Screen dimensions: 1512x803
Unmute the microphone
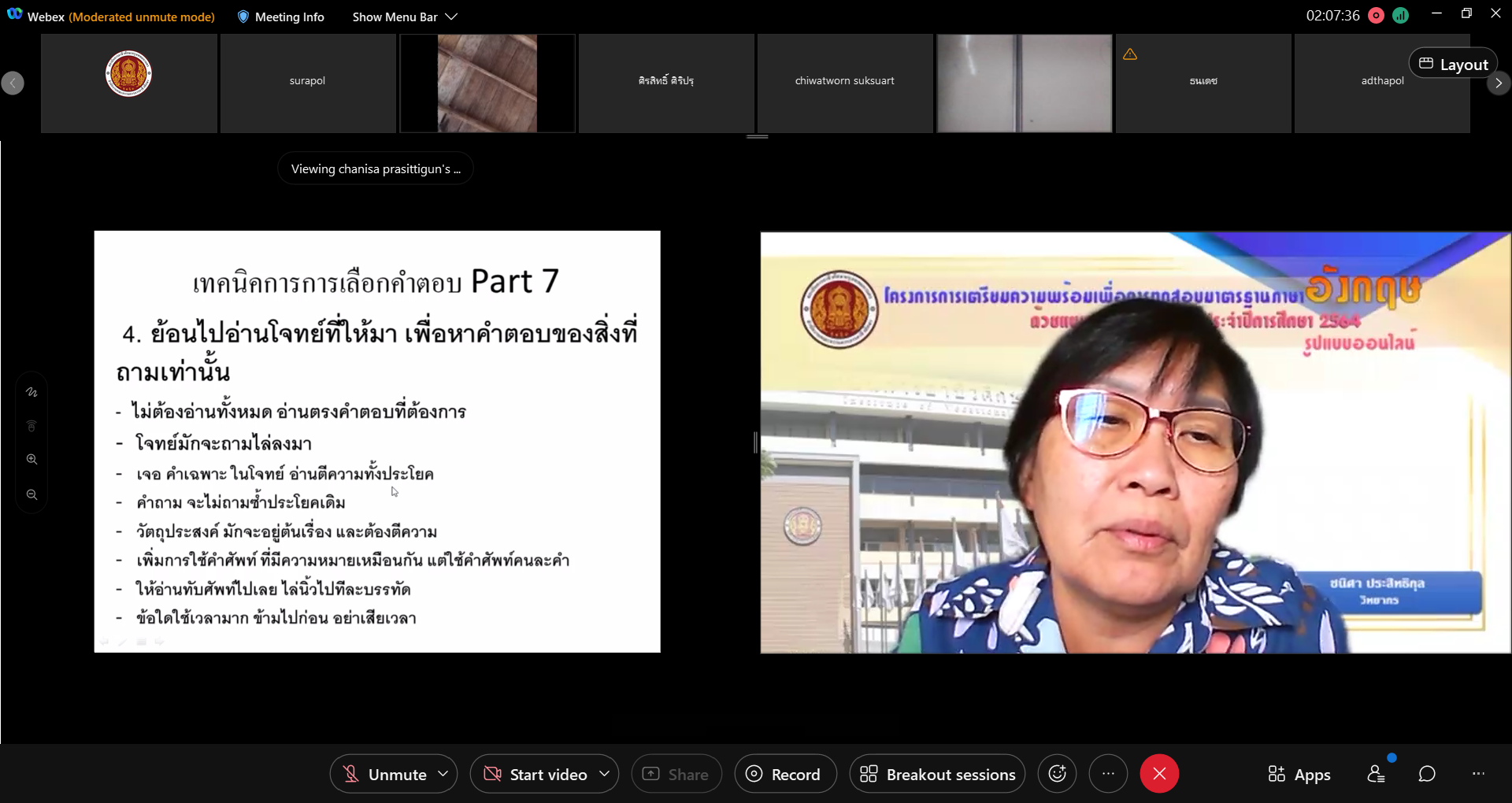click(x=385, y=775)
